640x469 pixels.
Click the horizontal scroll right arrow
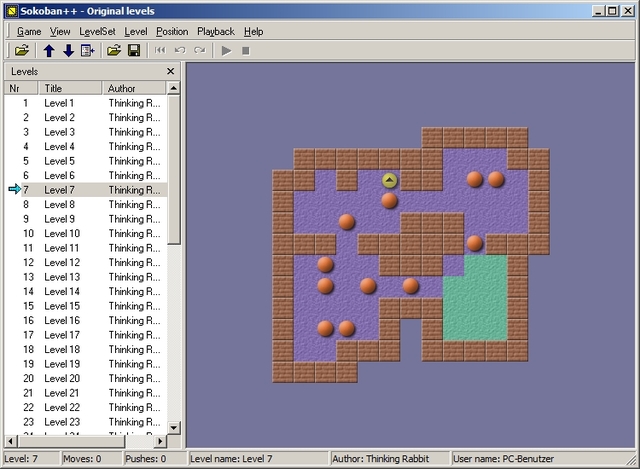tap(160, 441)
